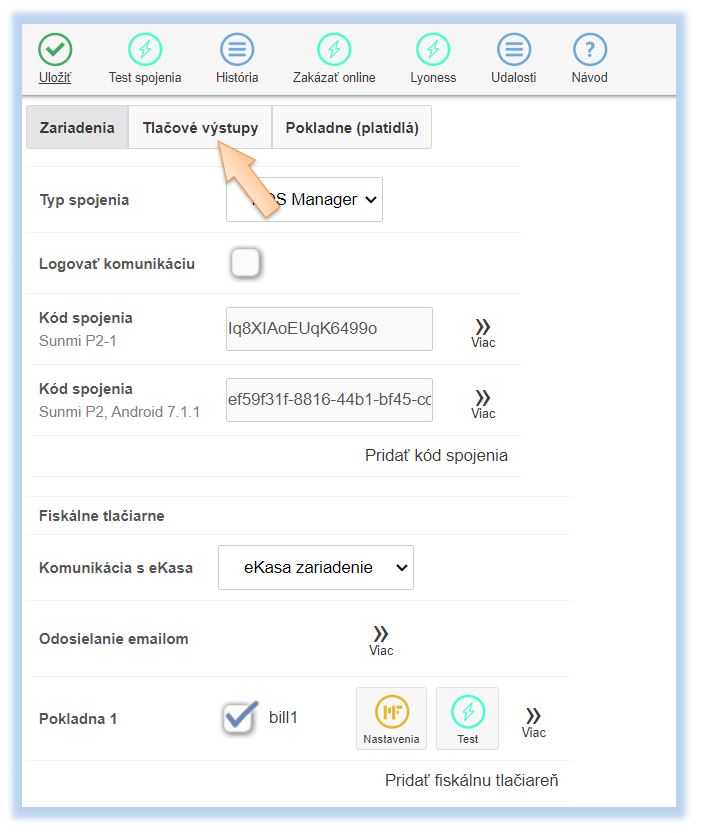The image size is (701, 833).
Task: Expand Viac for Odosielanie emailom
Action: click(x=381, y=640)
